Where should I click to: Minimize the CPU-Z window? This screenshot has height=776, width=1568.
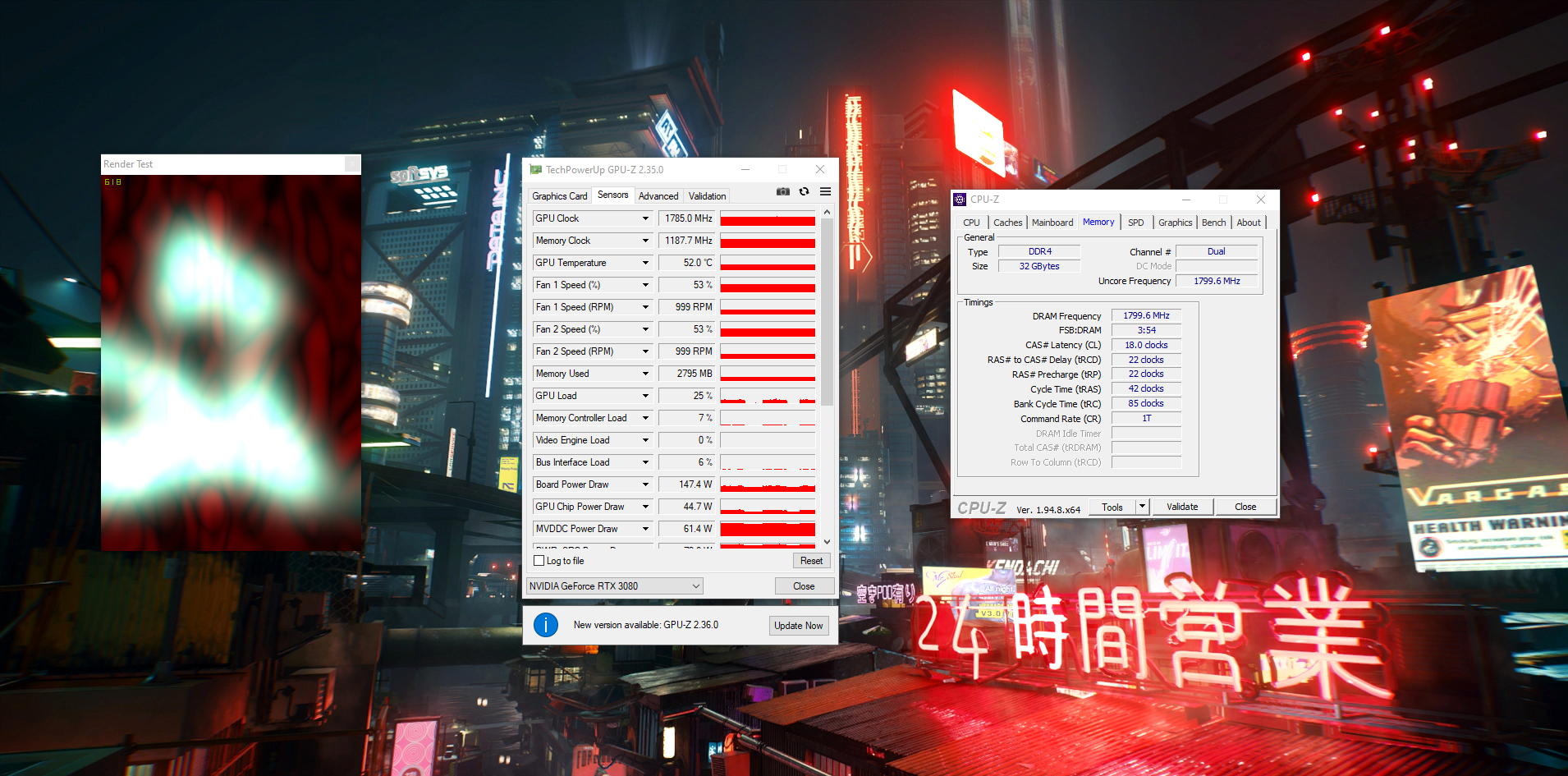point(1186,200)
